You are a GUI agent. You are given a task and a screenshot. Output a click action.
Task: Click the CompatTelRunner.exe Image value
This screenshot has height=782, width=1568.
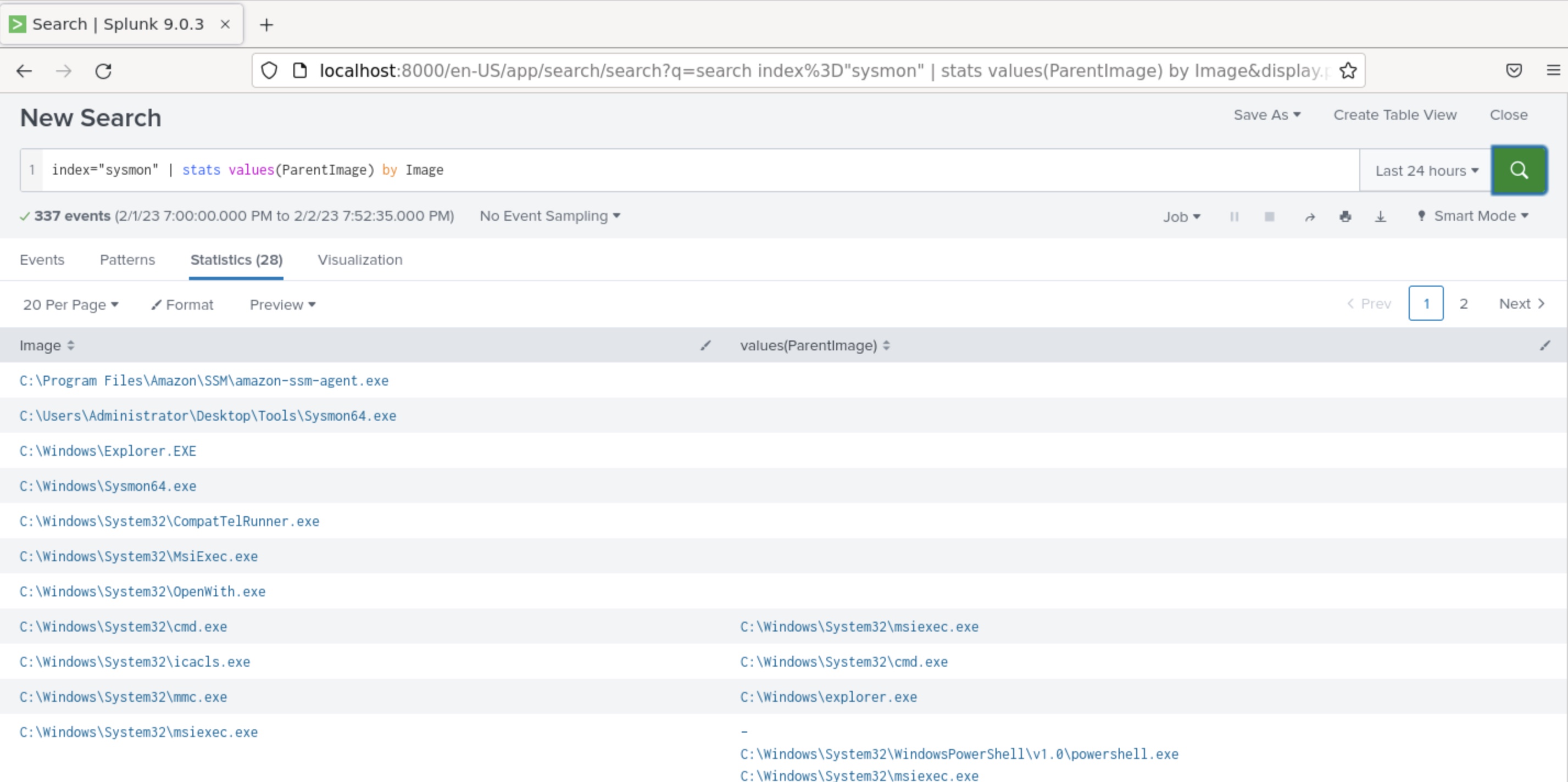pos(169,522)
